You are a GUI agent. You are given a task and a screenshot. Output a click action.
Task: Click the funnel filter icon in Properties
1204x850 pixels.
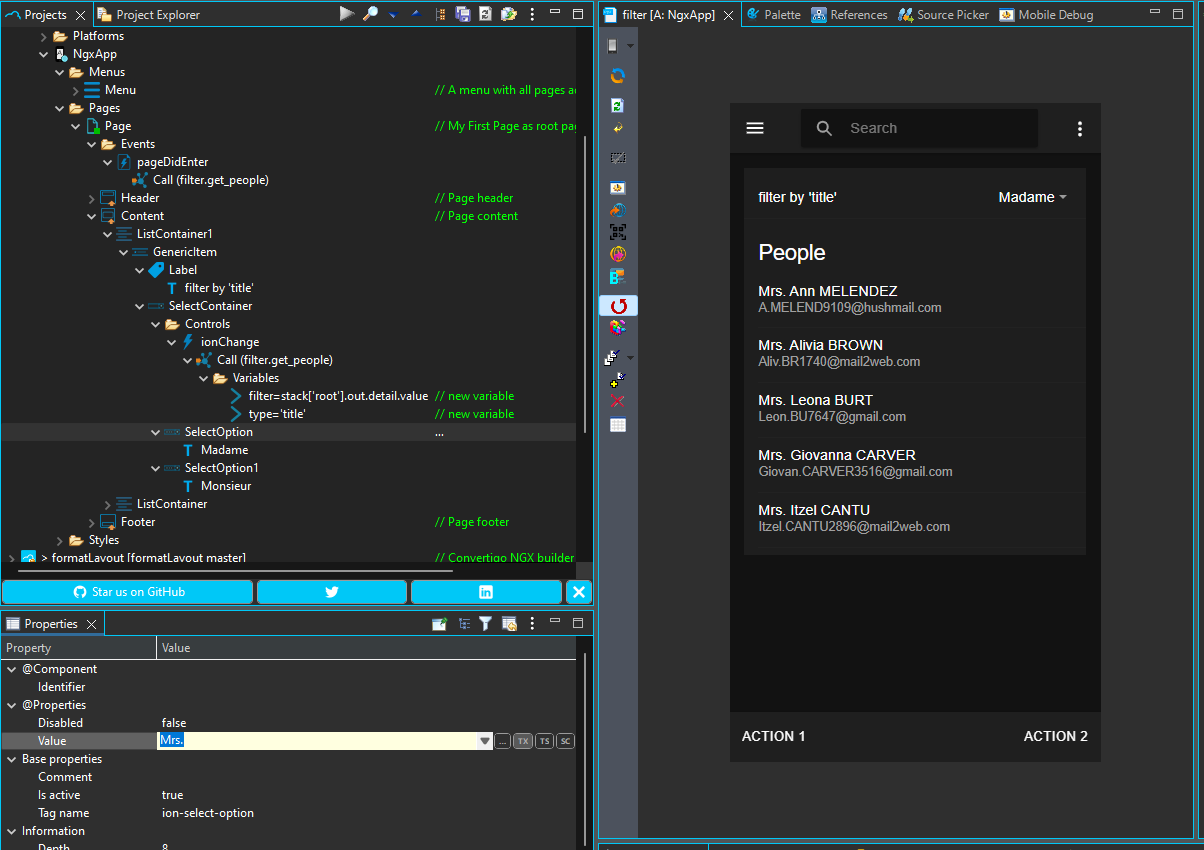pos(485,624)
